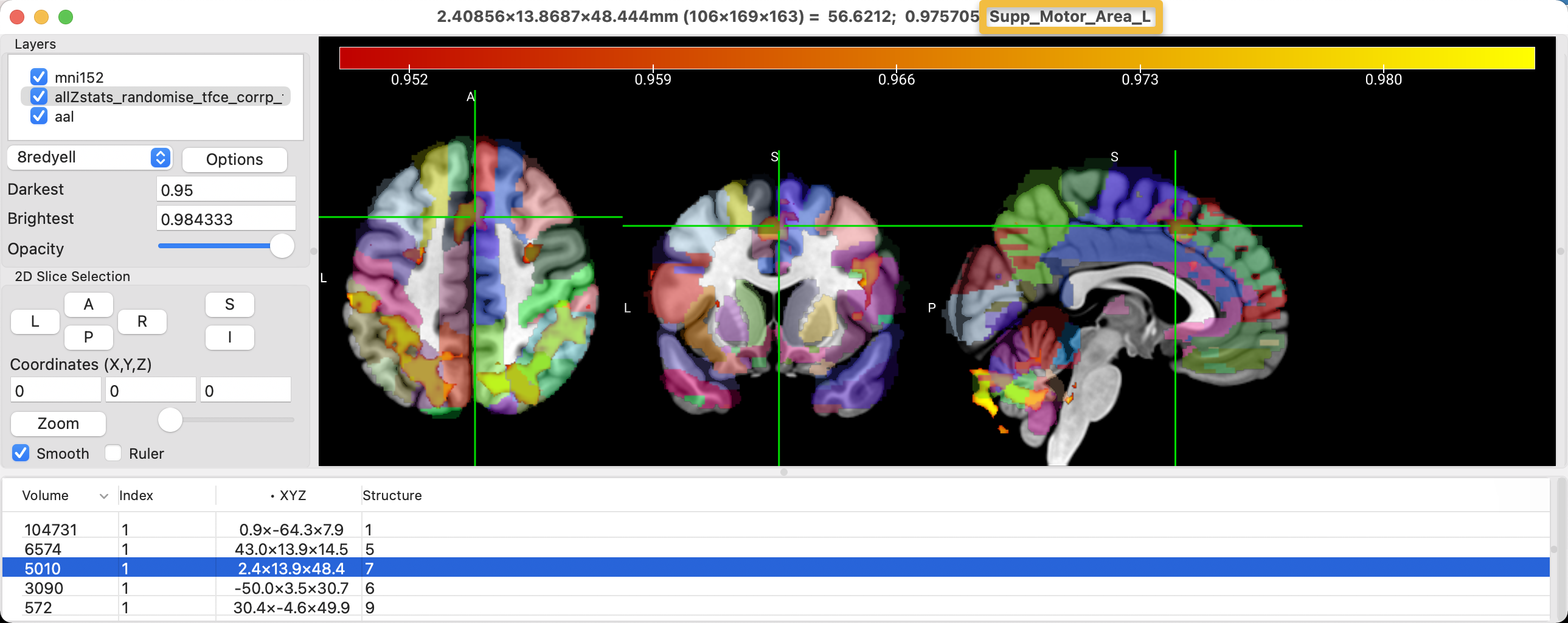Image resolution: width=1568 pixels, height=623 pixels.
Task: Click the green full-screen window button
Action: point(66,17)
